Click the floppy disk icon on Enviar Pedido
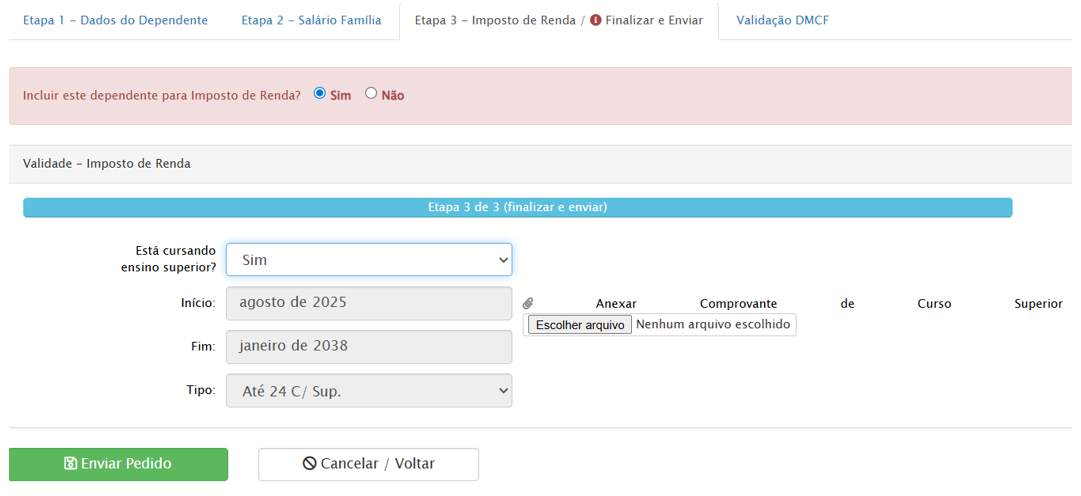 coord(70,464)
